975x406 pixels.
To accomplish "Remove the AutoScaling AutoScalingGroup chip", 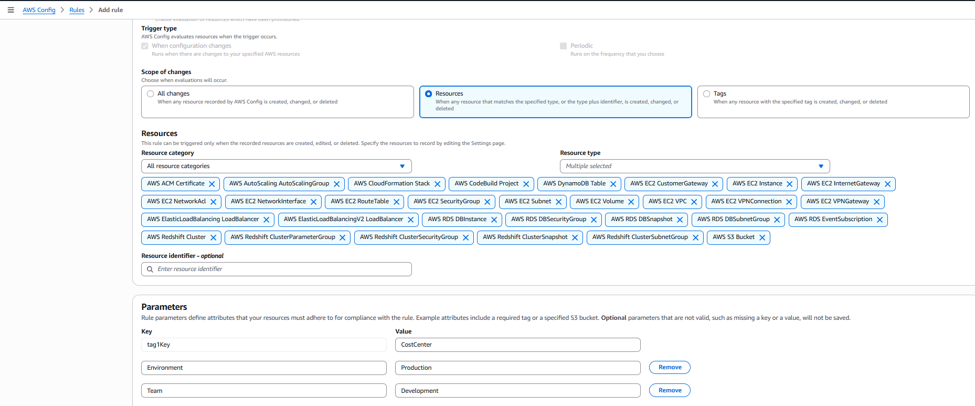I will (337, 184).
